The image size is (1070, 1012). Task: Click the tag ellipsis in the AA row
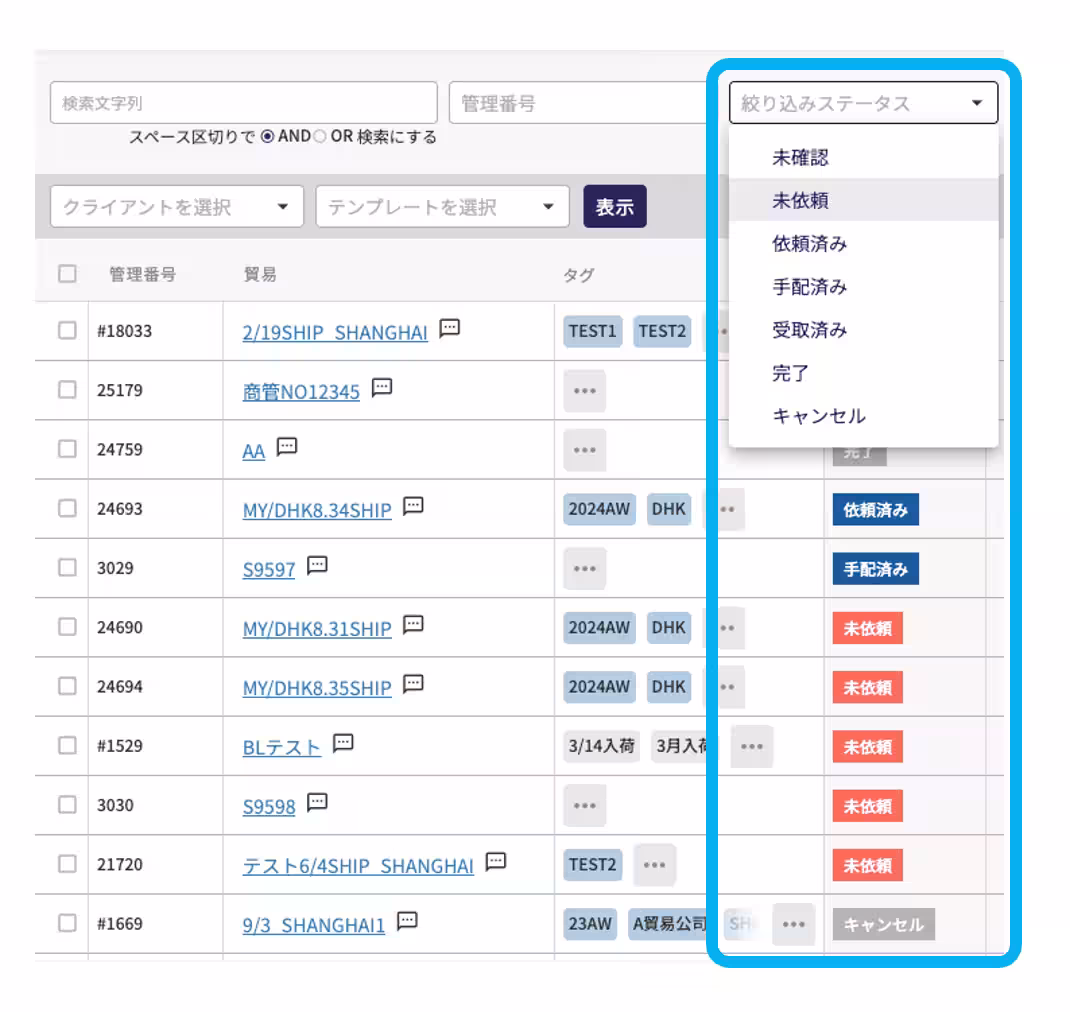(x=584, y=450)
